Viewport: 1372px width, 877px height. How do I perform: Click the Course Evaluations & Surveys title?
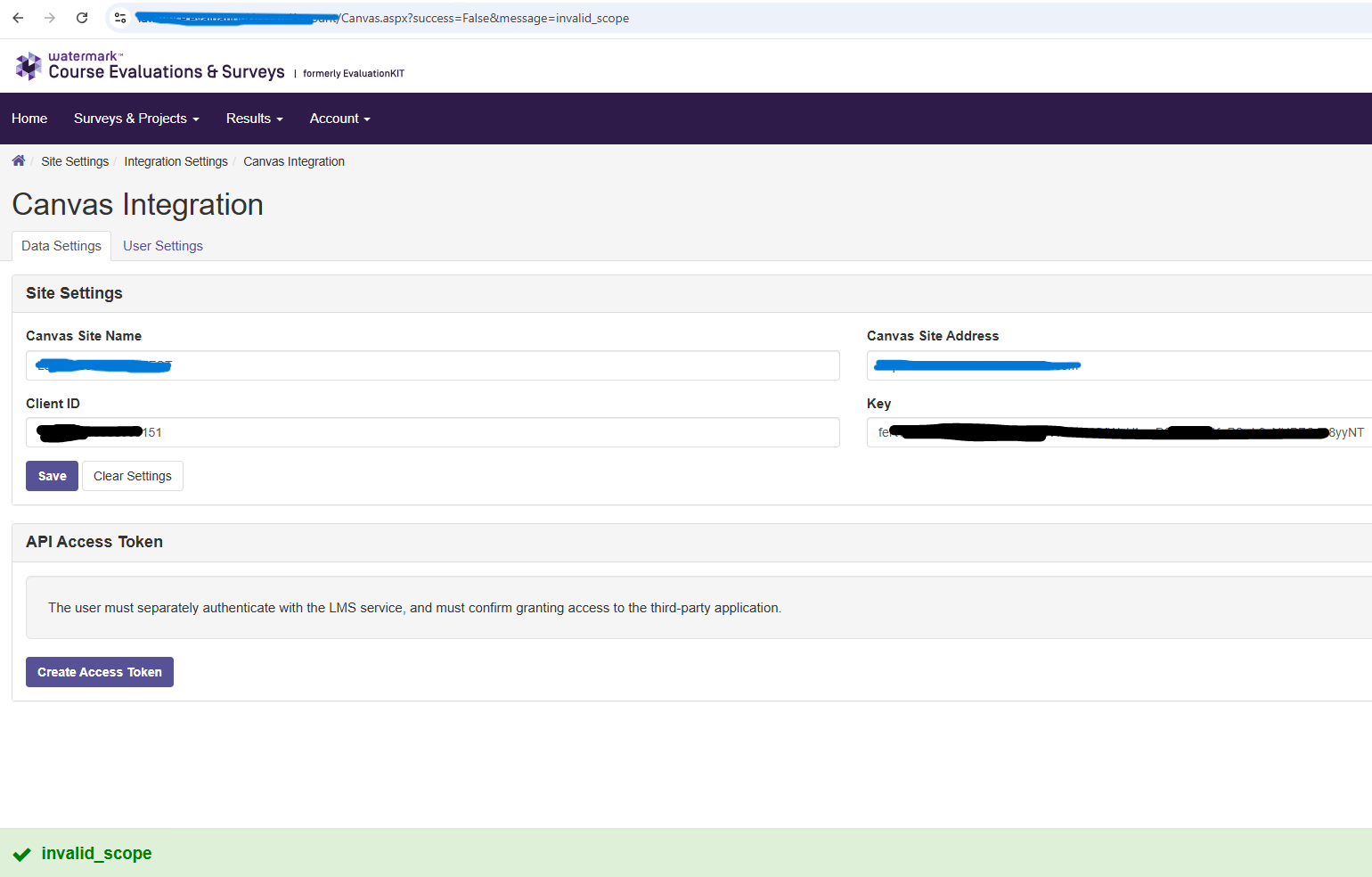point(167,72)
